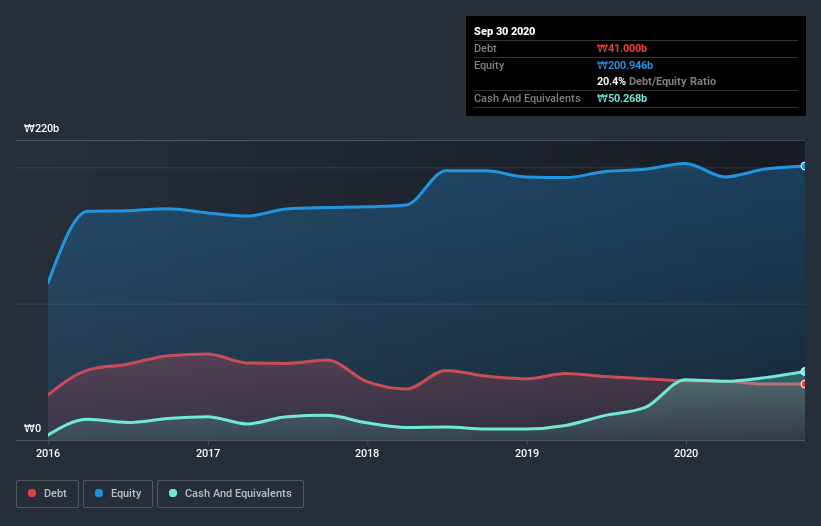Click the 20.4% Debt/Equity Ratio text
821x526 pixels.
click(657, 81)
